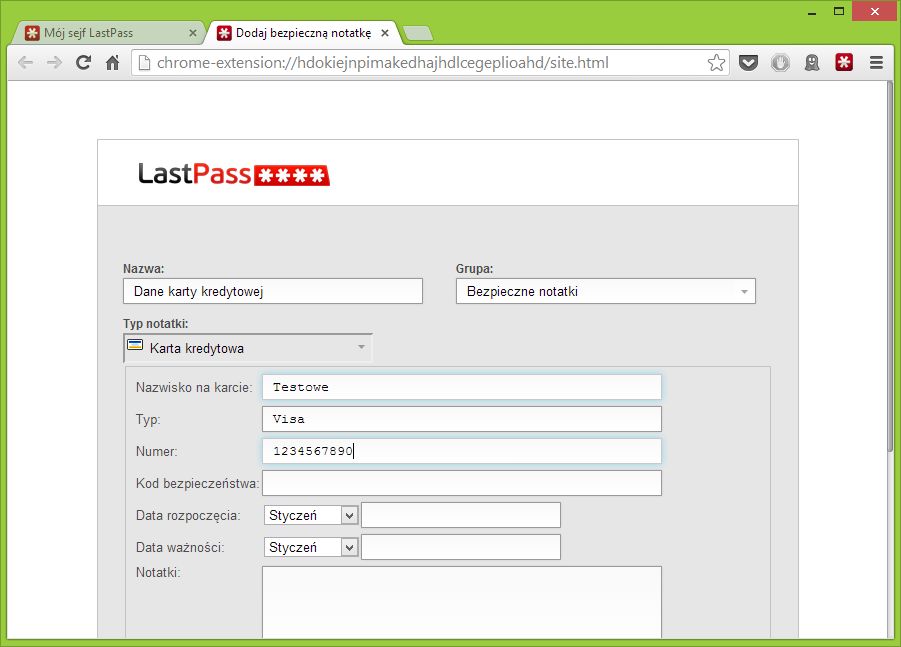Image resolution: width=901 pixels, height=647 pixels.
Task: Select the Dodaj bezpieczną notatkę tab
Action: pos(303,33)
